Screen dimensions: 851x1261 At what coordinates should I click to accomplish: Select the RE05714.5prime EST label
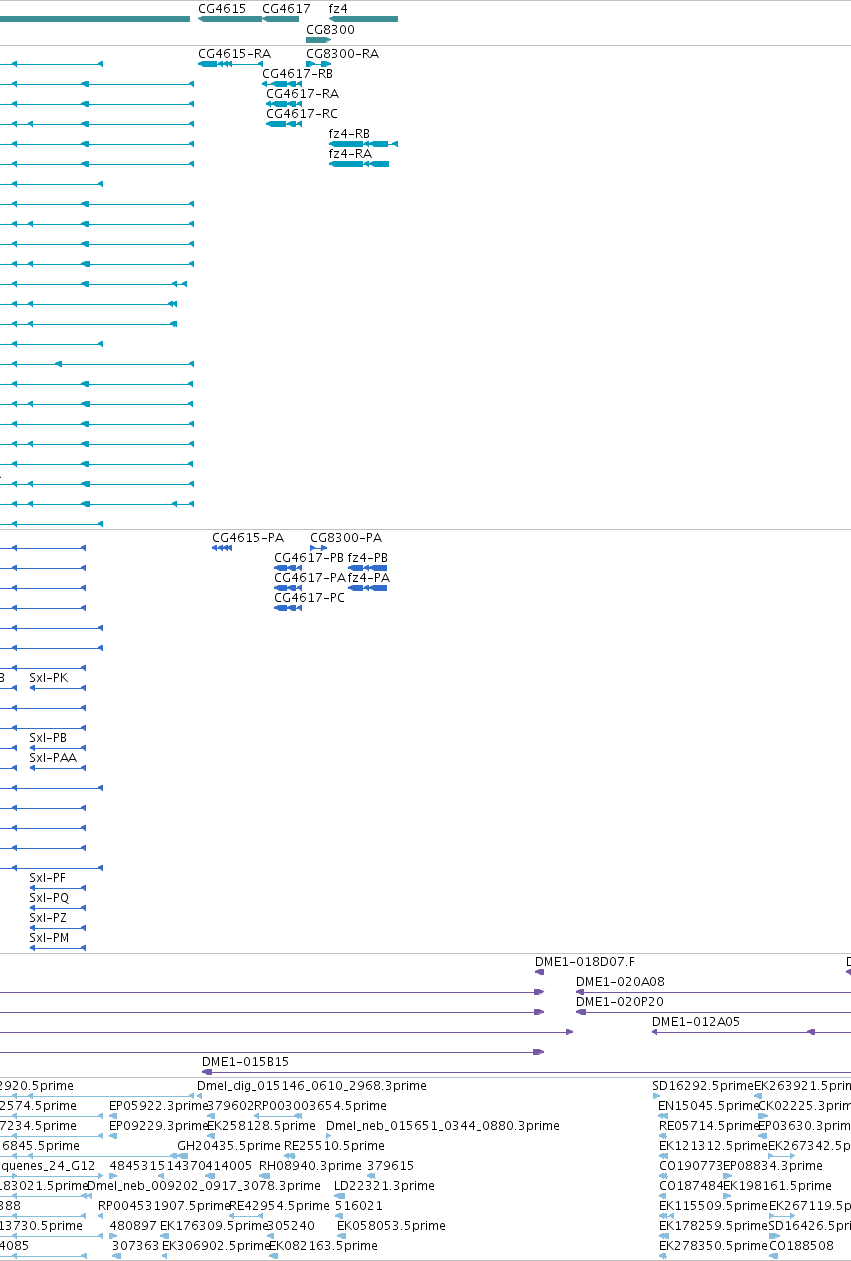(x=708, y=1126)
